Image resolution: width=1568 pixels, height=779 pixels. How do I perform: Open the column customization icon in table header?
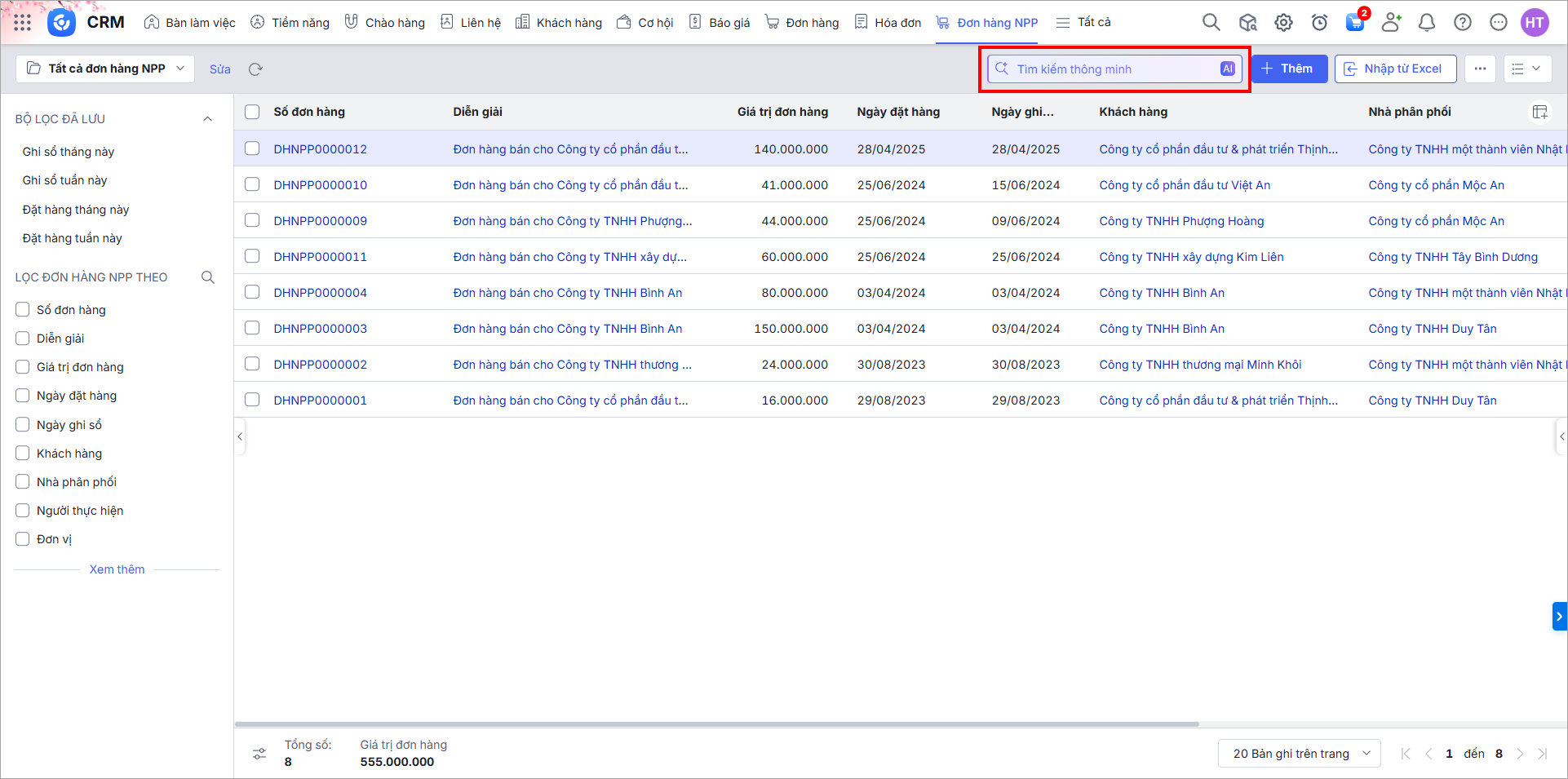[1539, 113]
